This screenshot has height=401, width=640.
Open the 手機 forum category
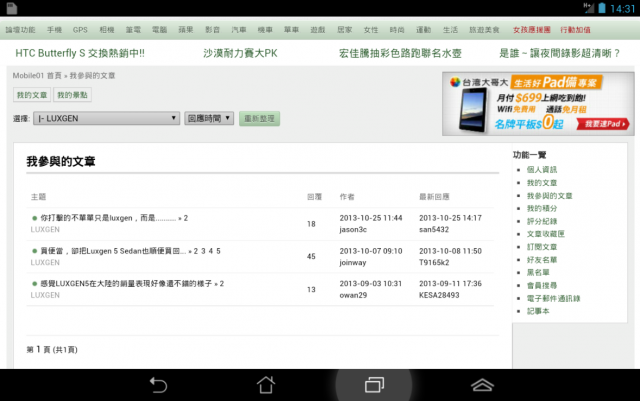54,30
